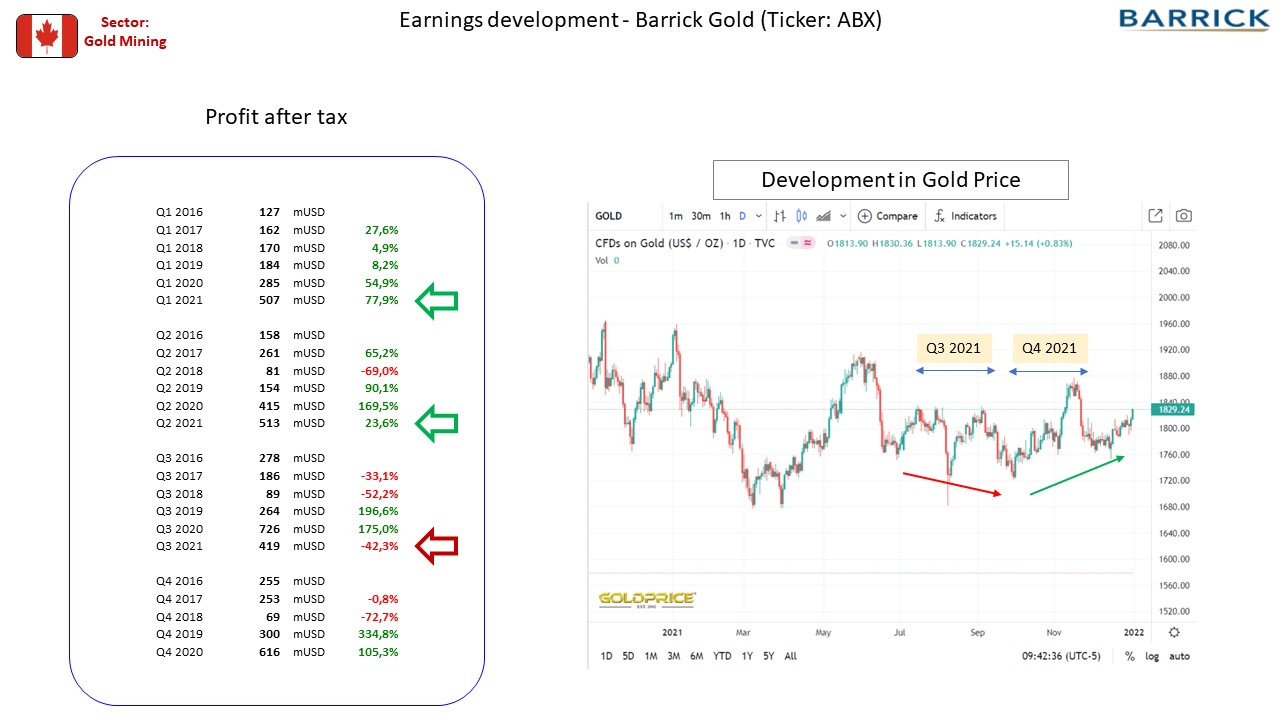
Task: Click the 77,9% growth value
Action: click(x=382, y=300)
